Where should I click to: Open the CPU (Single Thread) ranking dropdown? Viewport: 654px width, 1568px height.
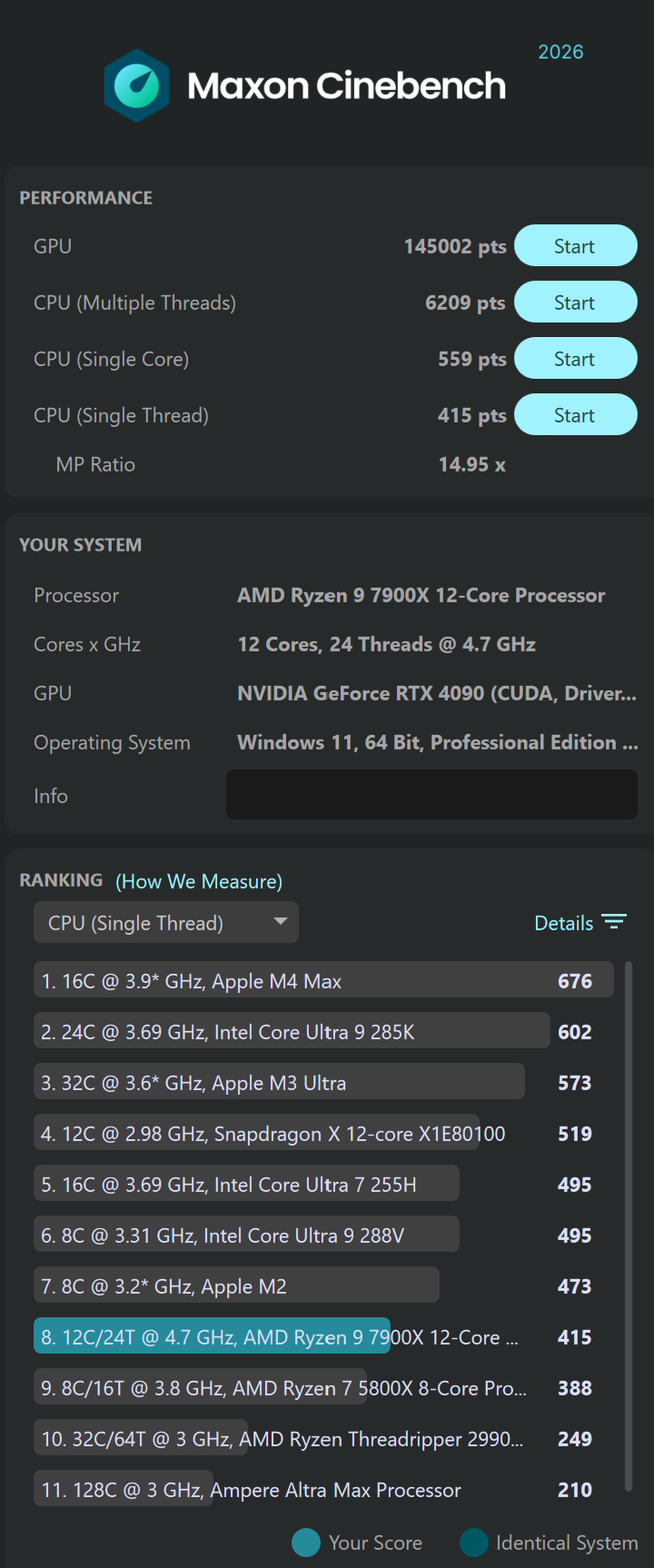click(166, 923)
